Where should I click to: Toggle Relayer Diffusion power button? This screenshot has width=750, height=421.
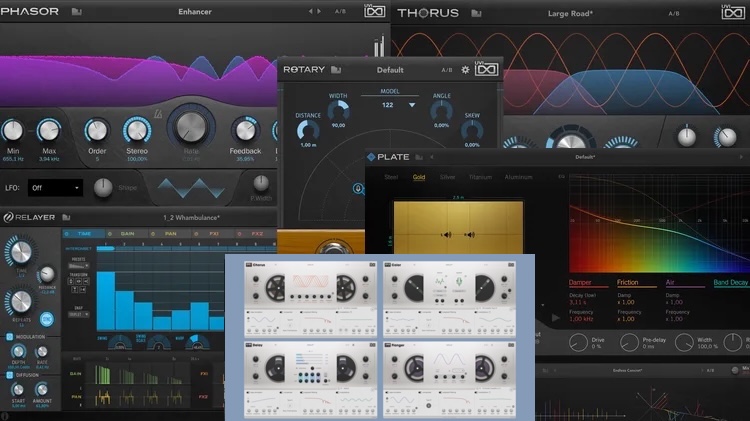point(9,375)
